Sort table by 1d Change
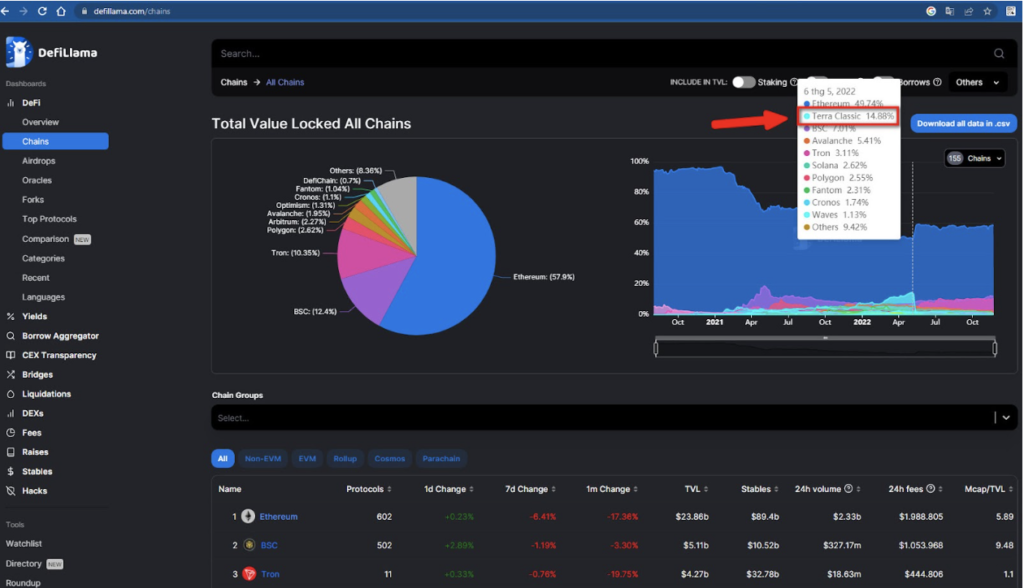1024x588 pixels. (x=449, y=489)
